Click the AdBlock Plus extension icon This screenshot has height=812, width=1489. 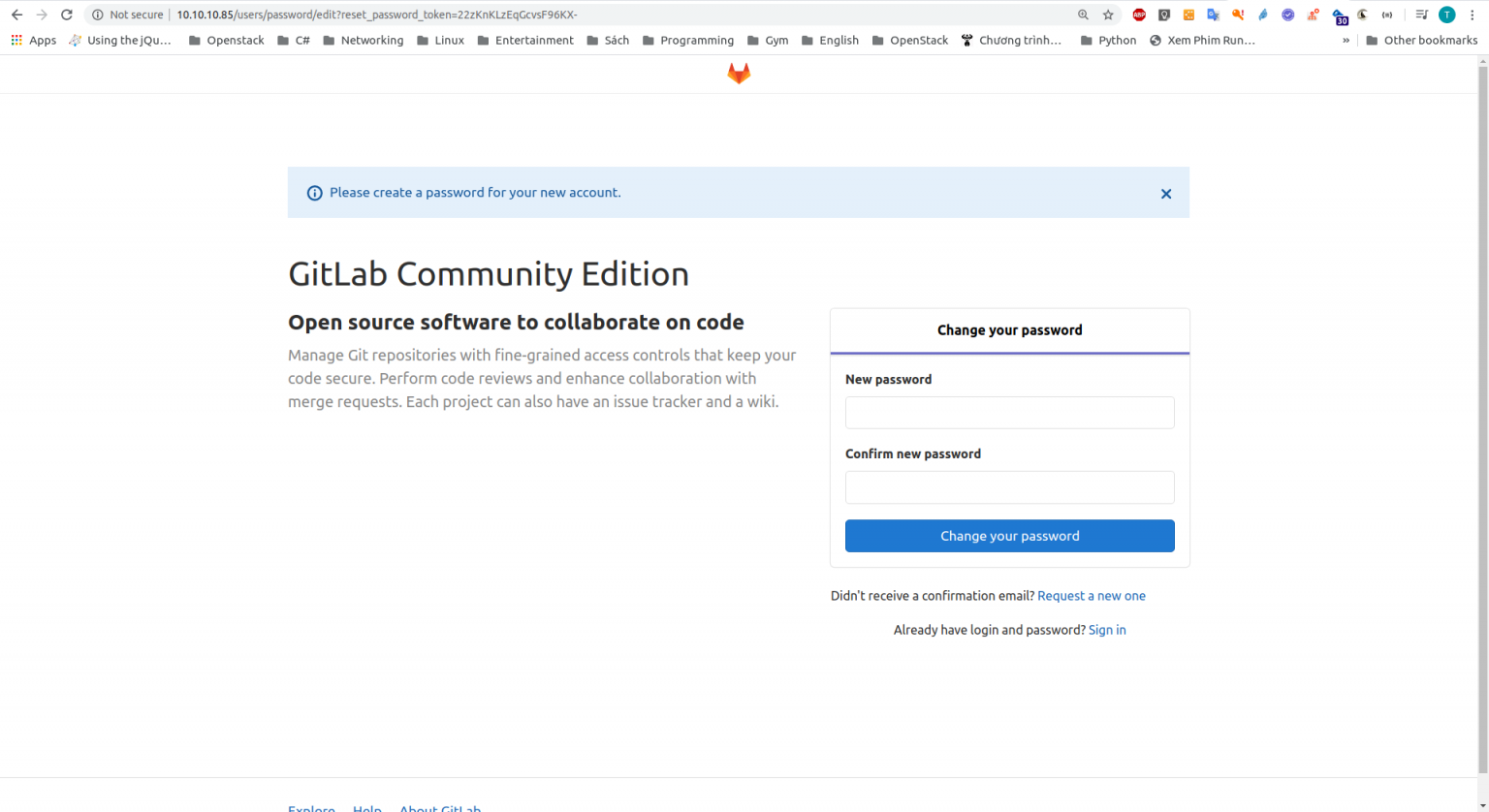pyautogui.click(x=1139, y=15)
